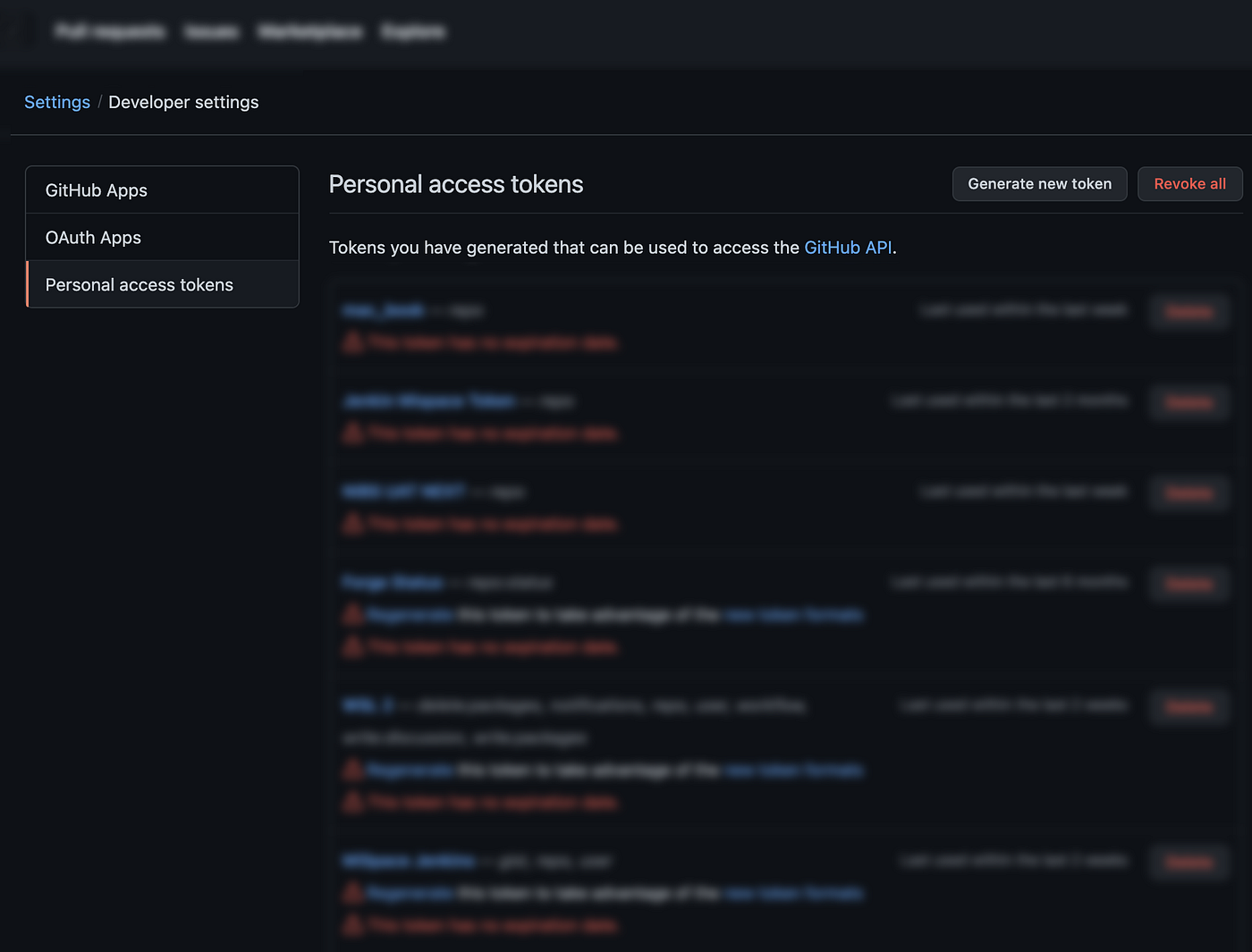This screenshot has height=952, width=1252.
Task: Open the GitHub API link
Action: 848,248
